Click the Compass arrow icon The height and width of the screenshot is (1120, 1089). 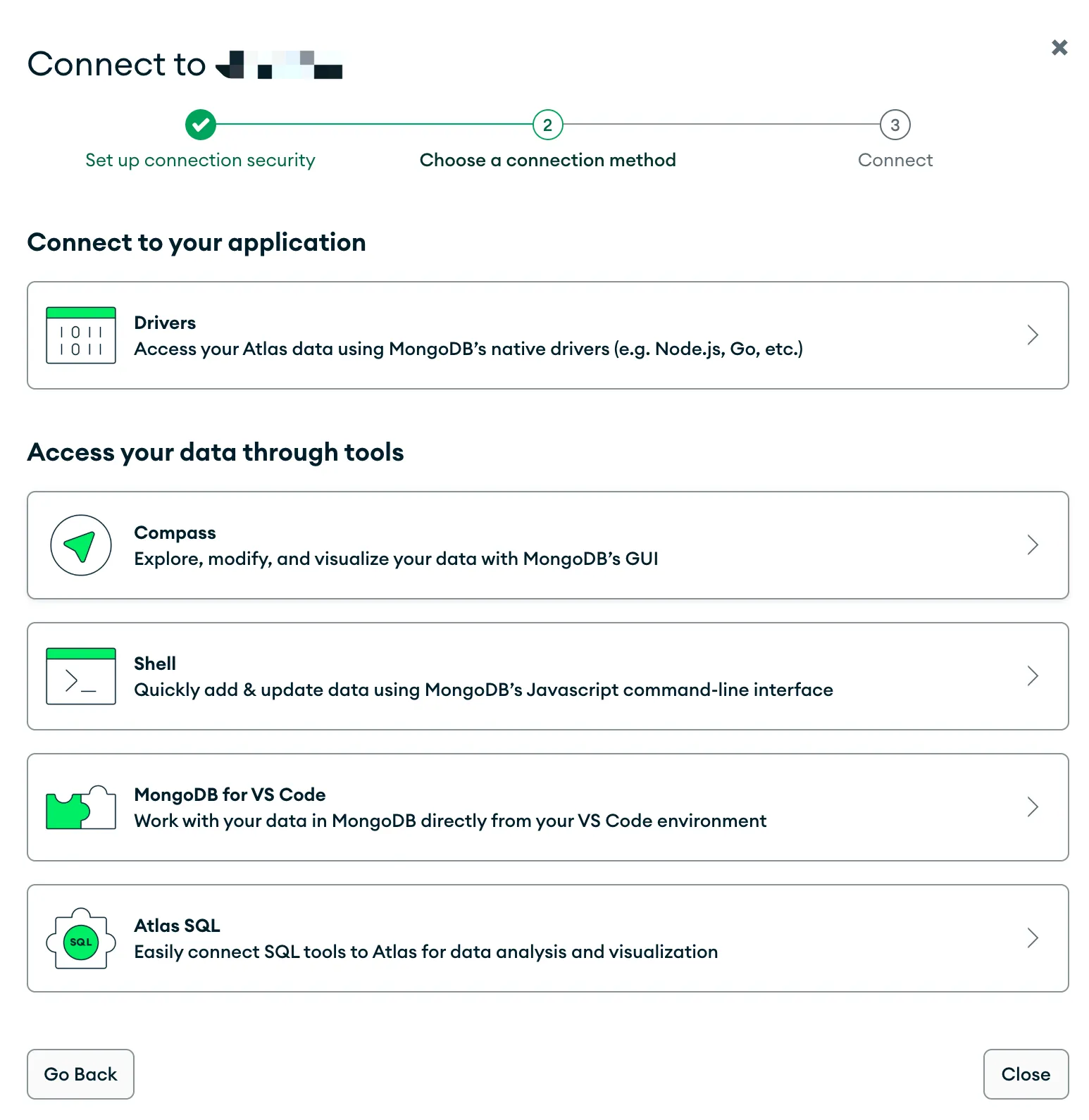pyautogui.click(x=80, y=545)
